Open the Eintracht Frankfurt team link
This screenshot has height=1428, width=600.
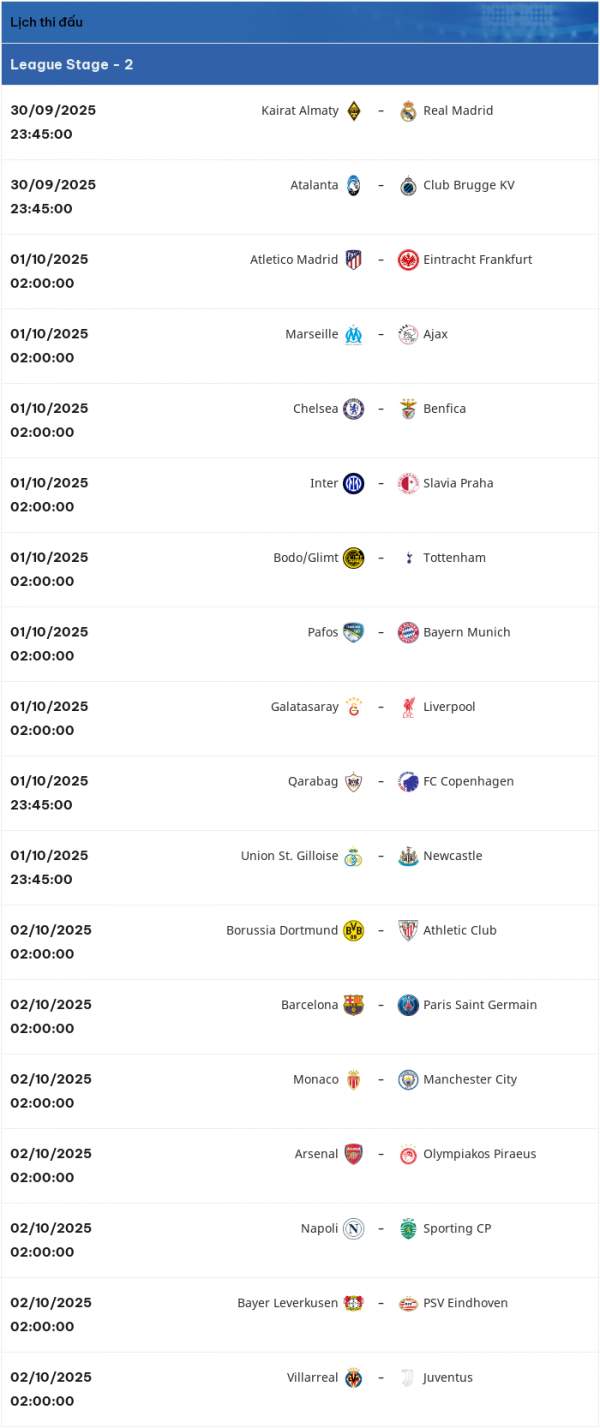[x=478, y=260]
